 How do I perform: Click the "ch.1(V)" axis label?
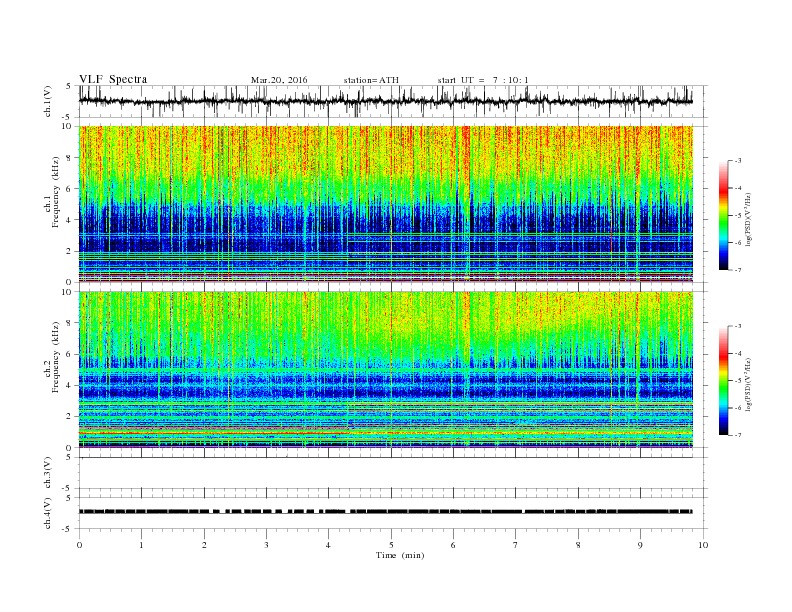pyautogui.click(x=48, y=101)
